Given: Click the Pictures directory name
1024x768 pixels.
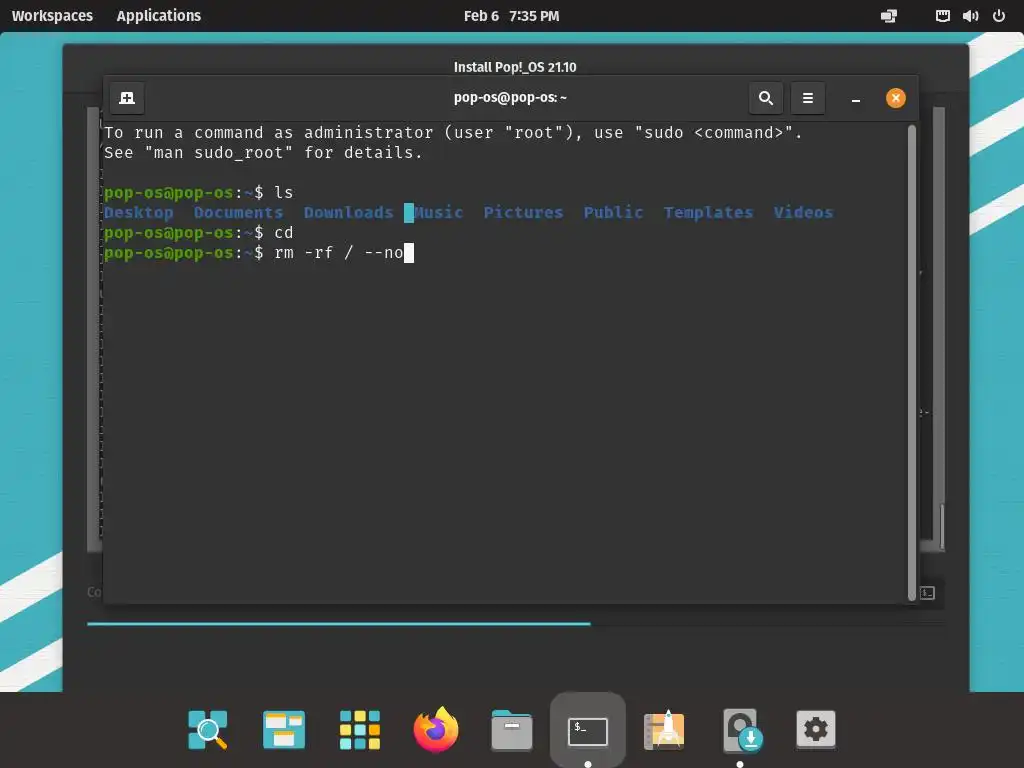Looking at the screenshot, I should point(523,213).
